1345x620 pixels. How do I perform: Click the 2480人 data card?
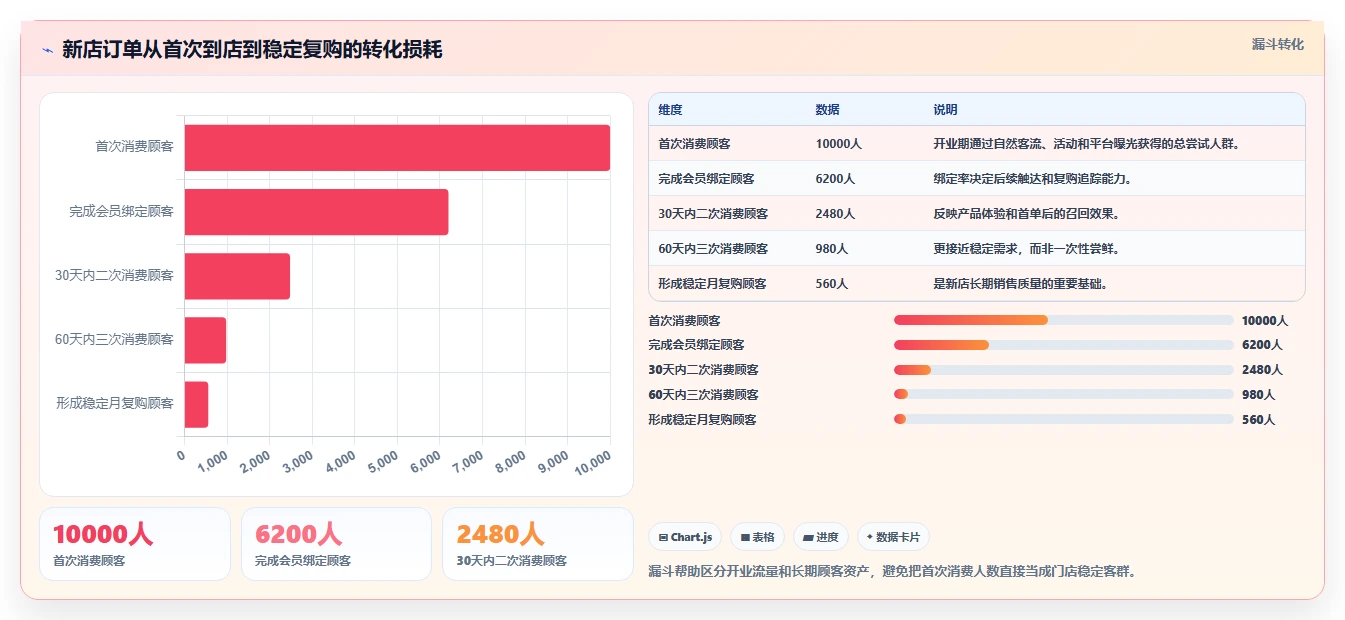point(538,544)
